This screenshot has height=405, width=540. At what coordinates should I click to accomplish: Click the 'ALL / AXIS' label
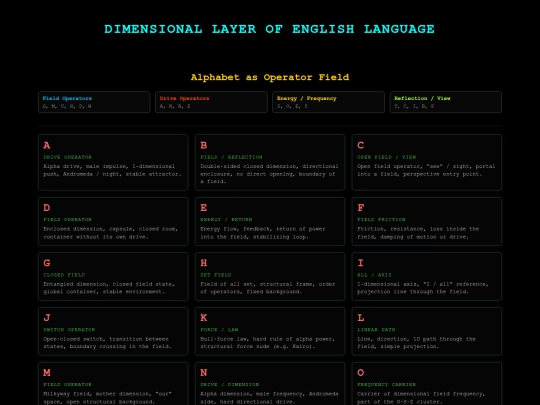(x=374, y=275)
